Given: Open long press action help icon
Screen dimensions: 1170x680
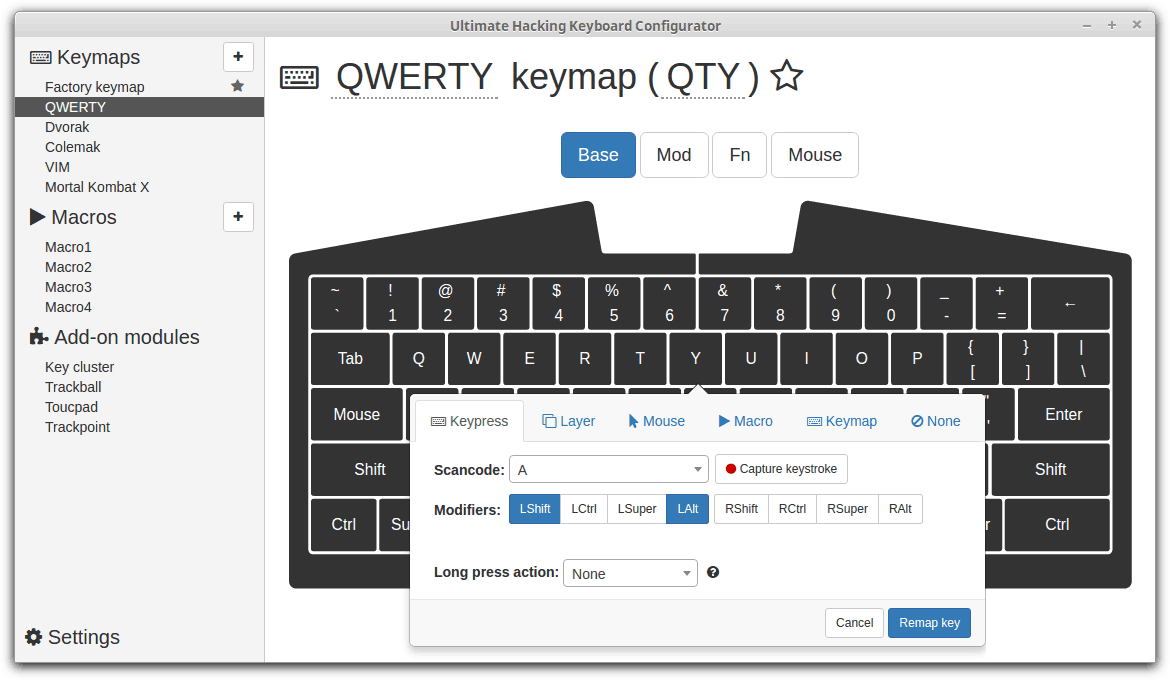Looking at the screenshot, I should (713, 573).
